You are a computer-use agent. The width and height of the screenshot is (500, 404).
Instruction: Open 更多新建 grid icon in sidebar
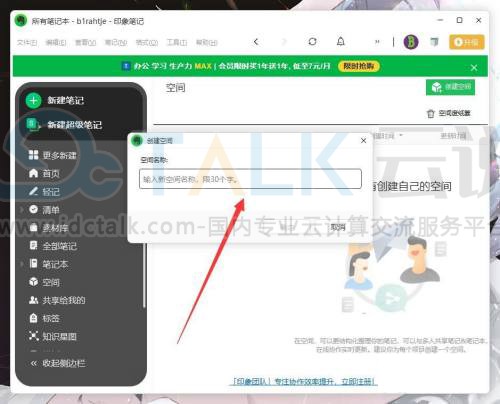(x=33, y=155)
